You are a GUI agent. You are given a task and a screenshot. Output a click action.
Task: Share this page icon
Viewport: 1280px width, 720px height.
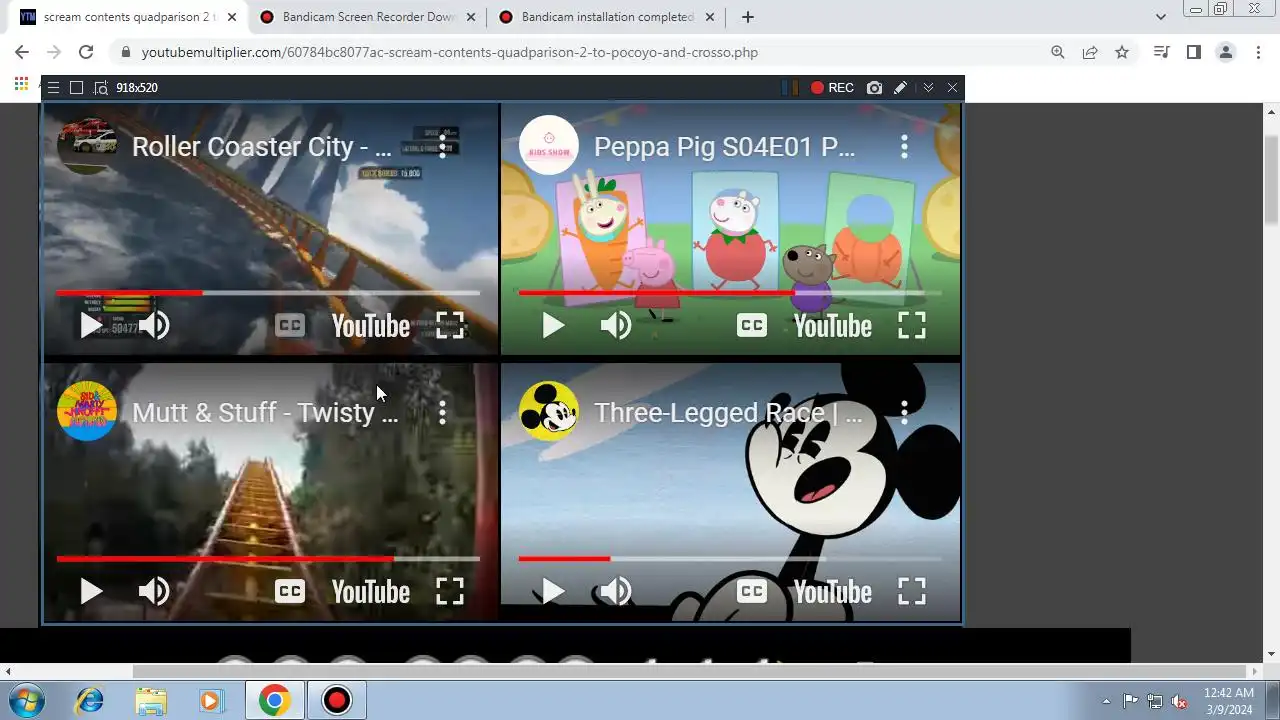click(1090, 52)
